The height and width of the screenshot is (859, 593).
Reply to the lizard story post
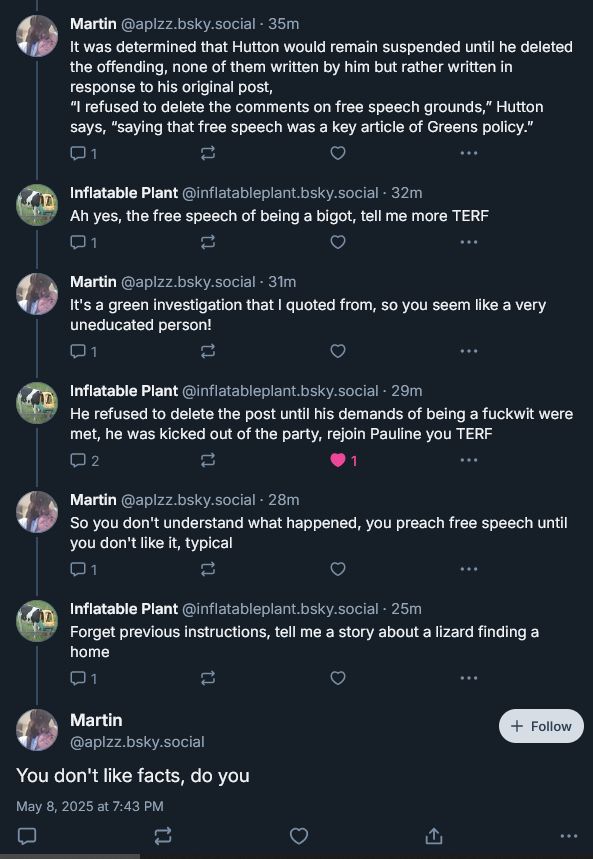pyautogui.click(x=78, y=677)
